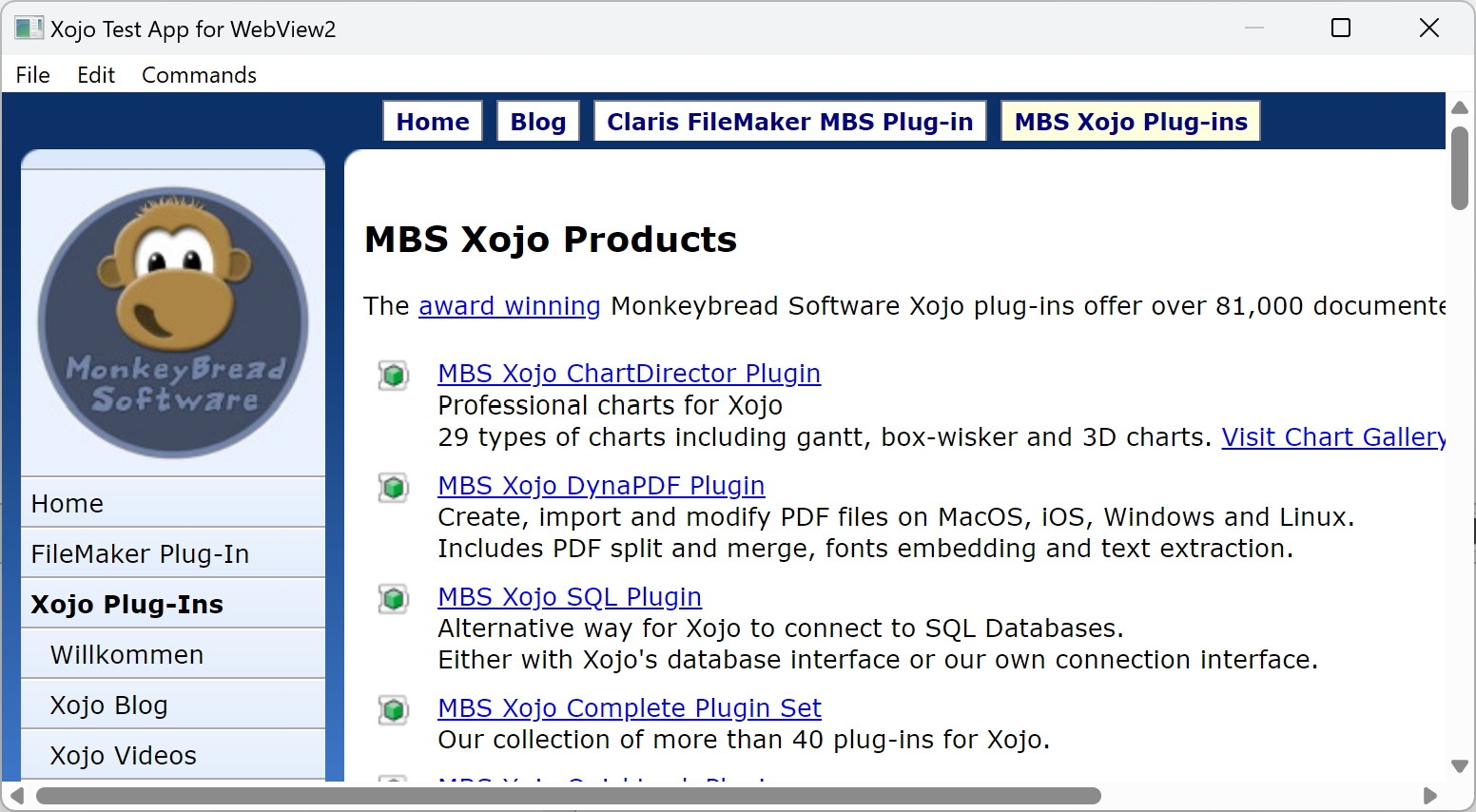Click the plugin icon beside MBS Xojo SQL Plugin
Viewport: 1476px width, 812px height.
click(394, 598)
